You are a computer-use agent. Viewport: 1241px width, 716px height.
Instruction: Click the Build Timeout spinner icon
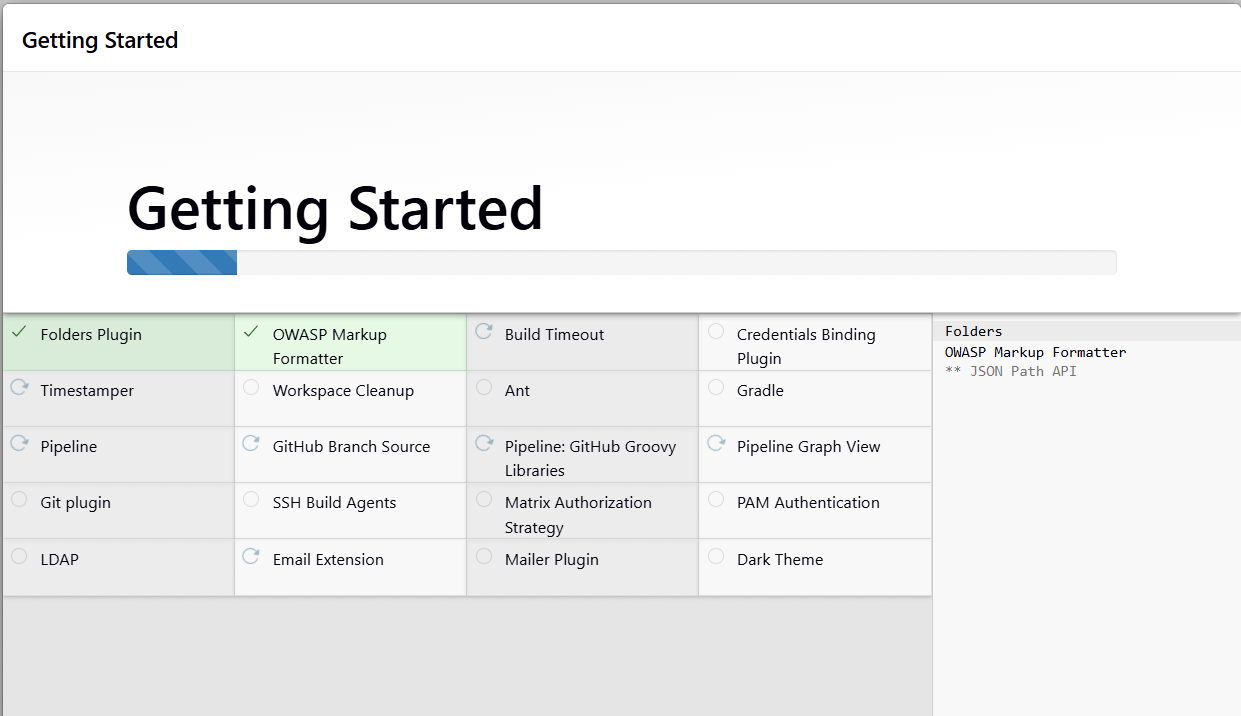tap(483, 331)
